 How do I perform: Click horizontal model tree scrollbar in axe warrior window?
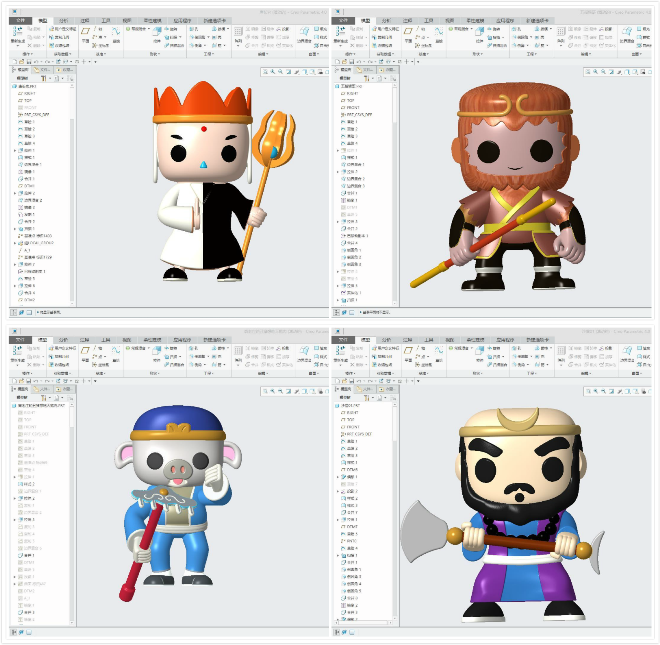tap(365, 623)
